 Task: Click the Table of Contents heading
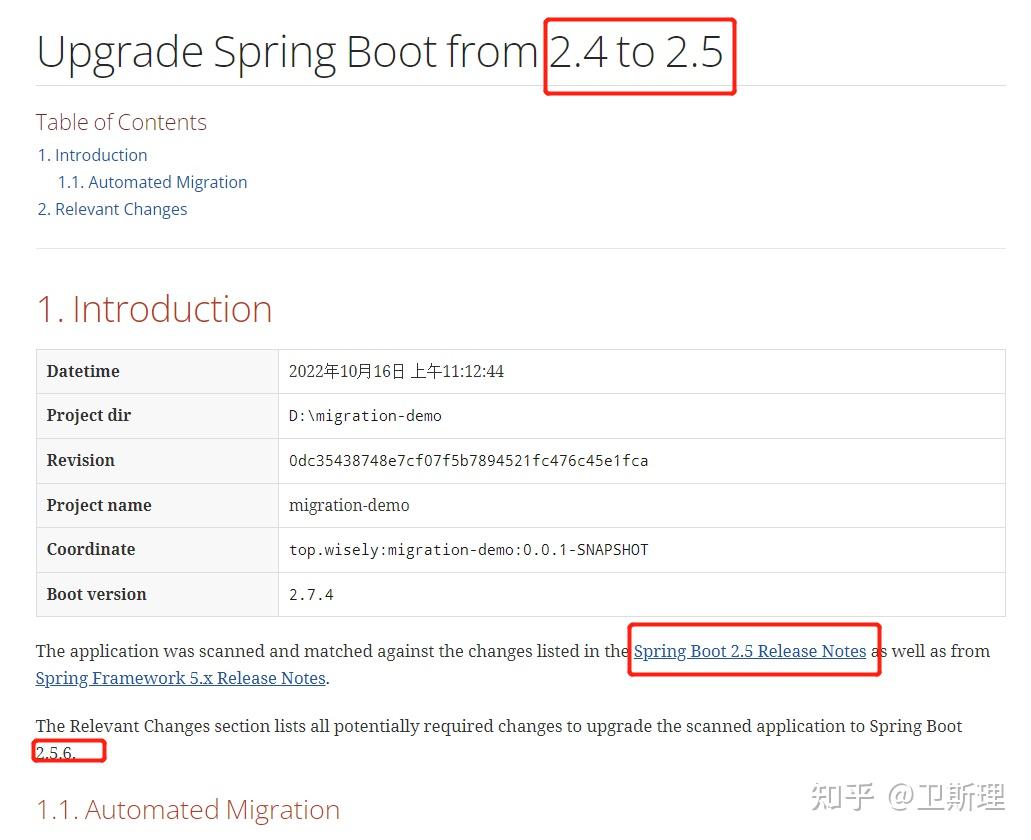[121, 122]
